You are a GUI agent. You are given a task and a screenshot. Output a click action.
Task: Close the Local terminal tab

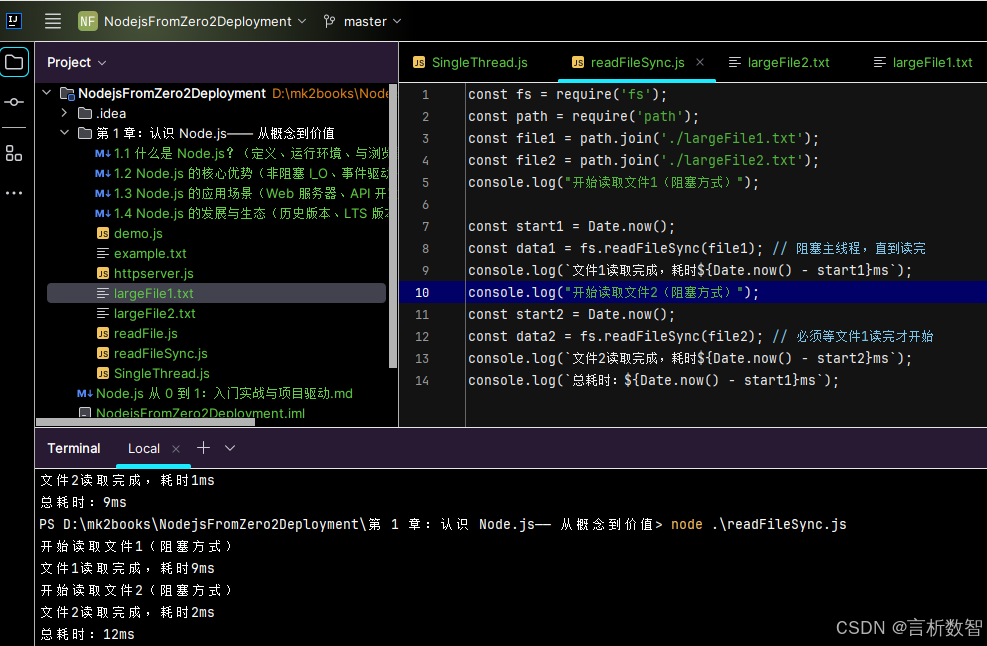click(176, 448)
